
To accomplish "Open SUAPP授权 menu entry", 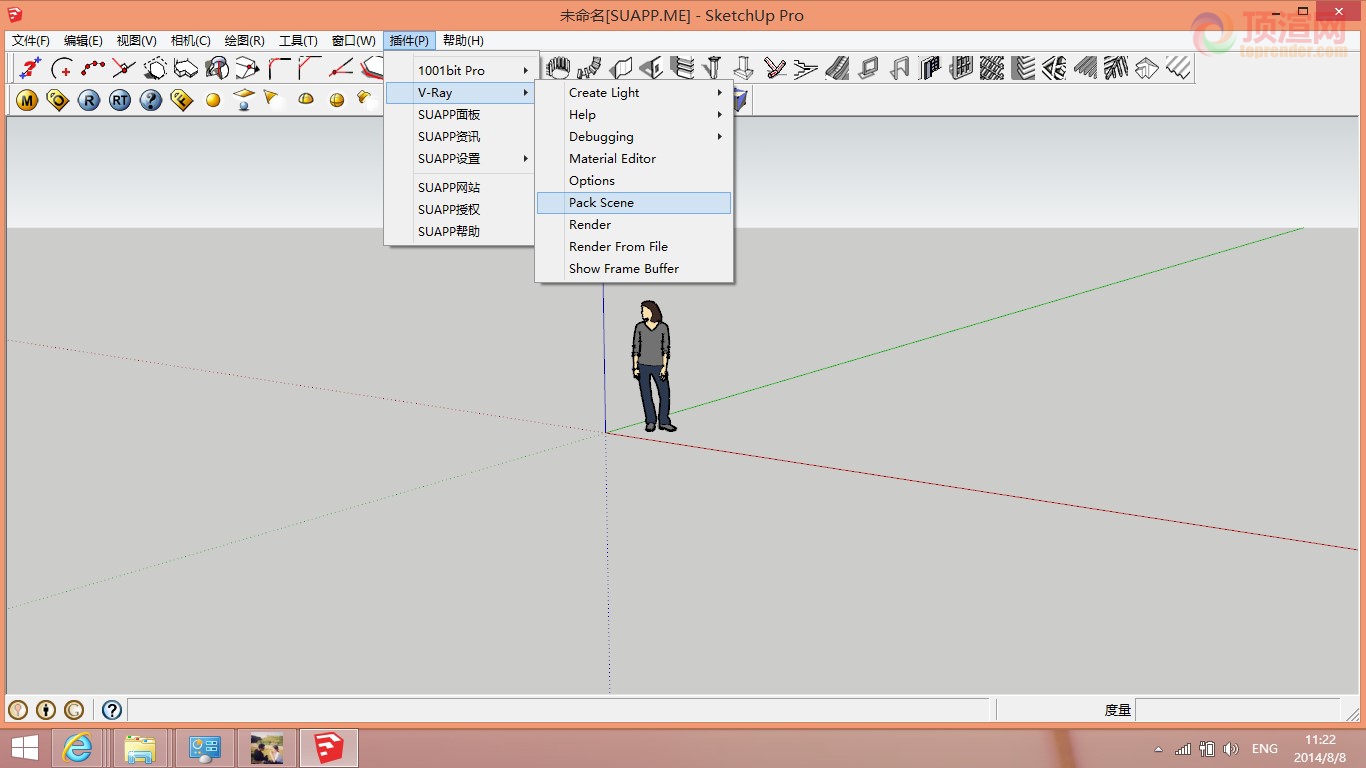I will click(460, 209).
